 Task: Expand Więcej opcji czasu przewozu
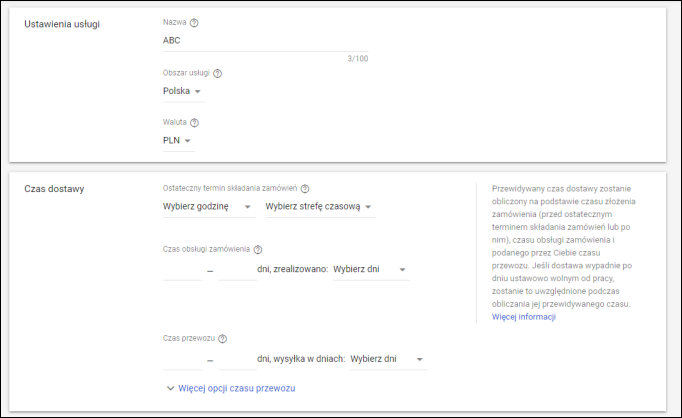(x=237, y=388)
